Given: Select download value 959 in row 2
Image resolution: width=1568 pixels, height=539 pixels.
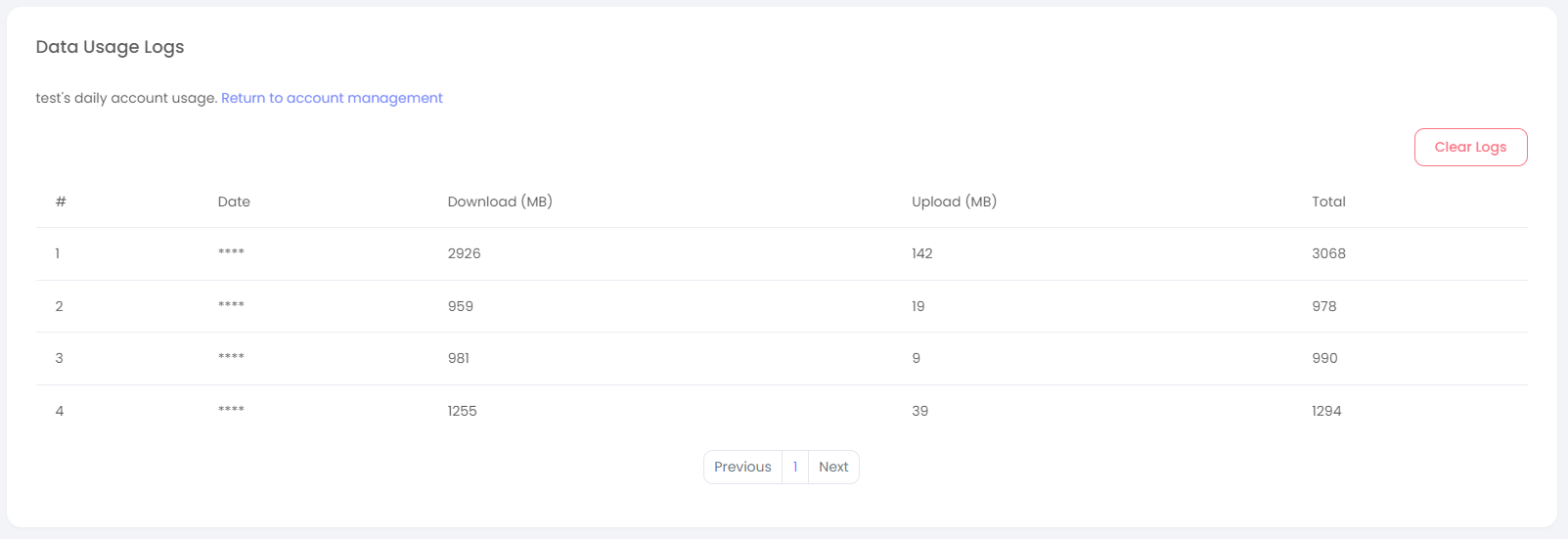Looking at the screenshot, I should (460, 306).
